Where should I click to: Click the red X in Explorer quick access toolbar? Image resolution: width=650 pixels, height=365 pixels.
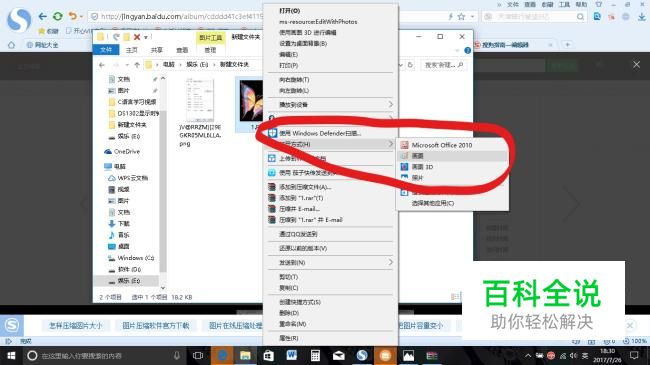pyautogui.click(x=137, y=37)
